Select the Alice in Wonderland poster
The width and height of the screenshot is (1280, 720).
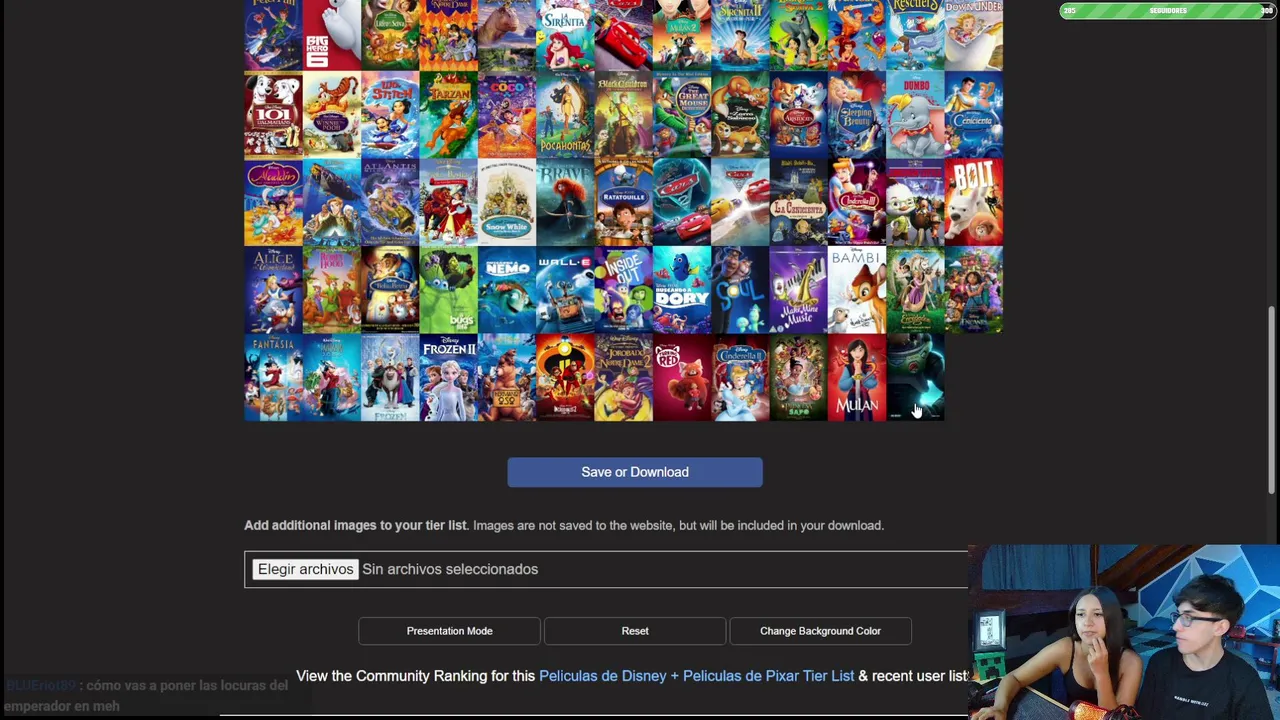pyautogui.click(x=273, y=290)
